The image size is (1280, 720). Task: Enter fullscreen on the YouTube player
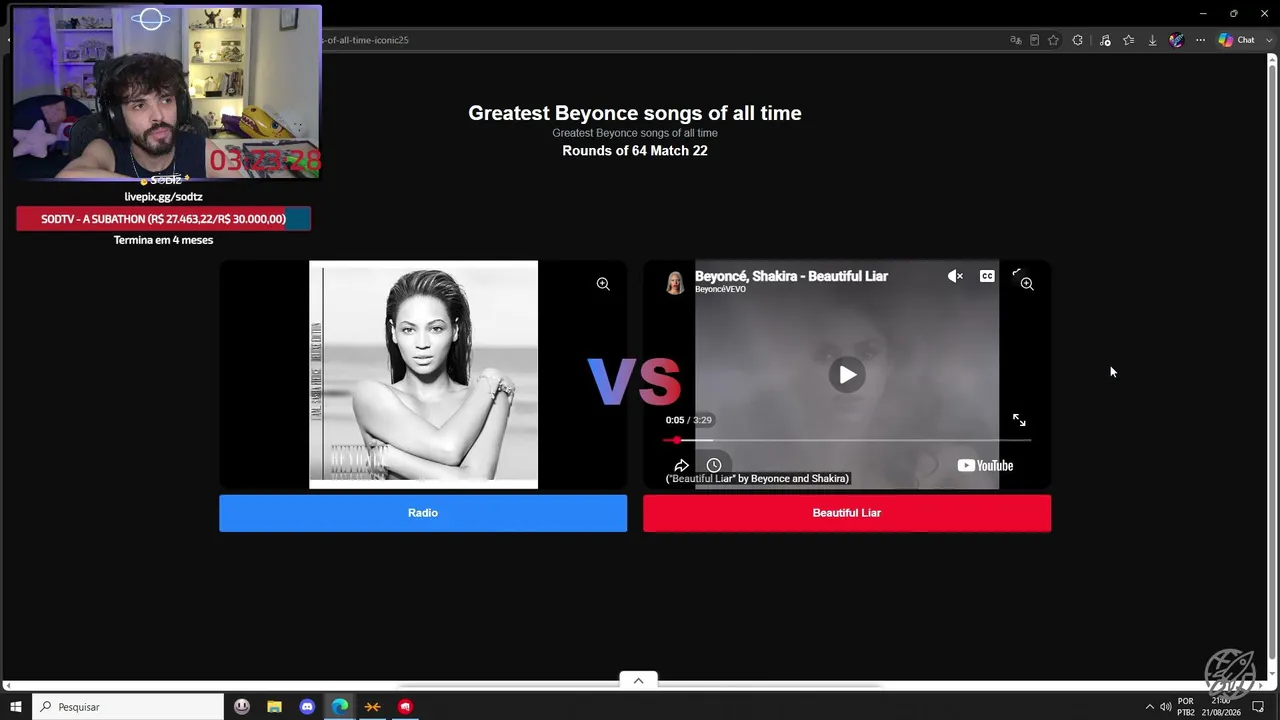tap(1019, 420)
